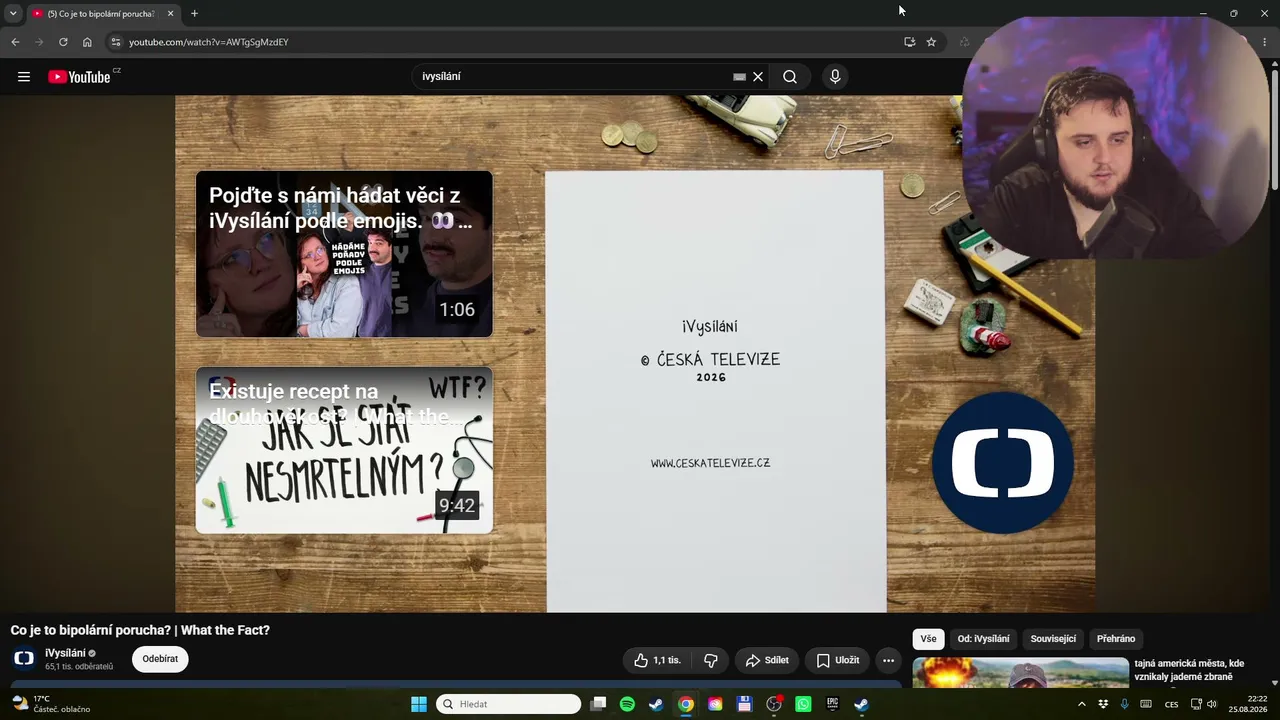Open the iVysílání channel avatar
1280x720 pixels.
[x=24, y=658]
